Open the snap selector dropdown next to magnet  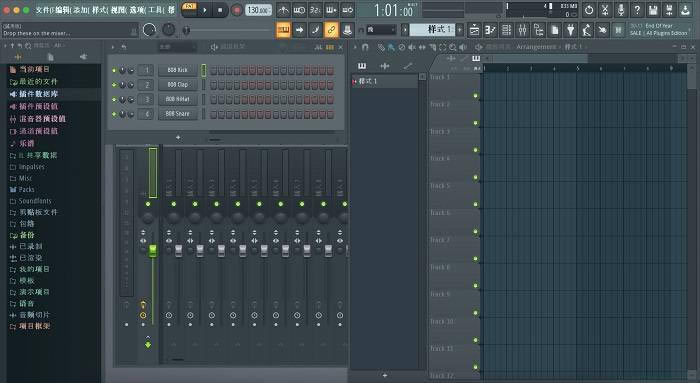[x=381, y=30]
